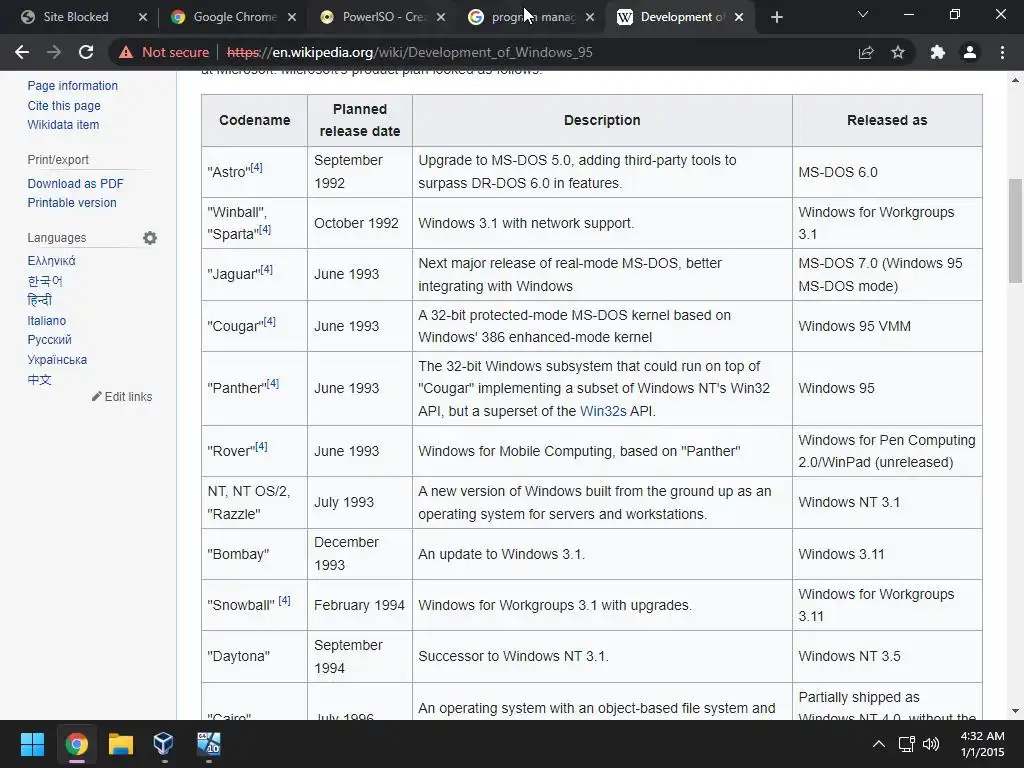Open the Wikidata item link

coord(63,125)
